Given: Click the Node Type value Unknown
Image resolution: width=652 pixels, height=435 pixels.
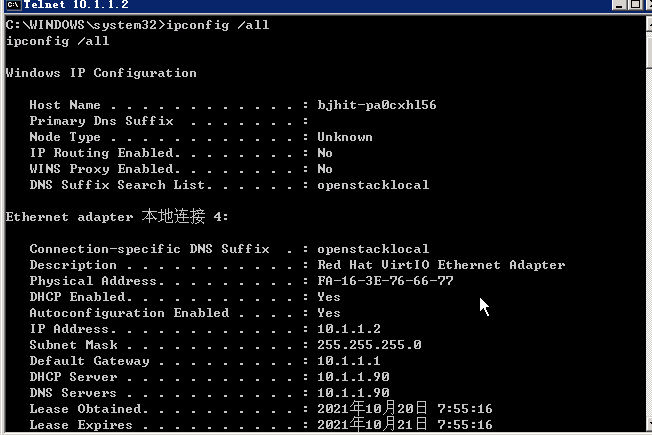Looking at the screenshot, I should point(345,137).
